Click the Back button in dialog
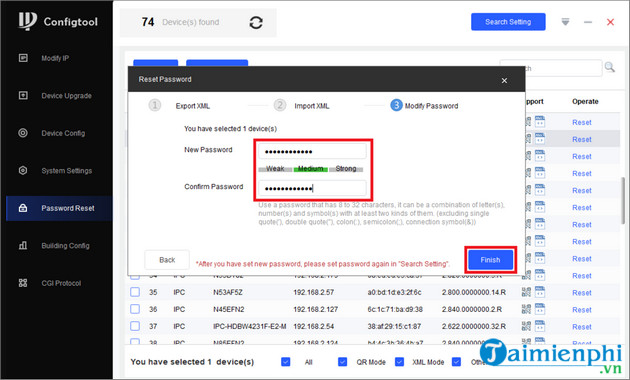Screen dimensions: 630x380 point(167,260)
